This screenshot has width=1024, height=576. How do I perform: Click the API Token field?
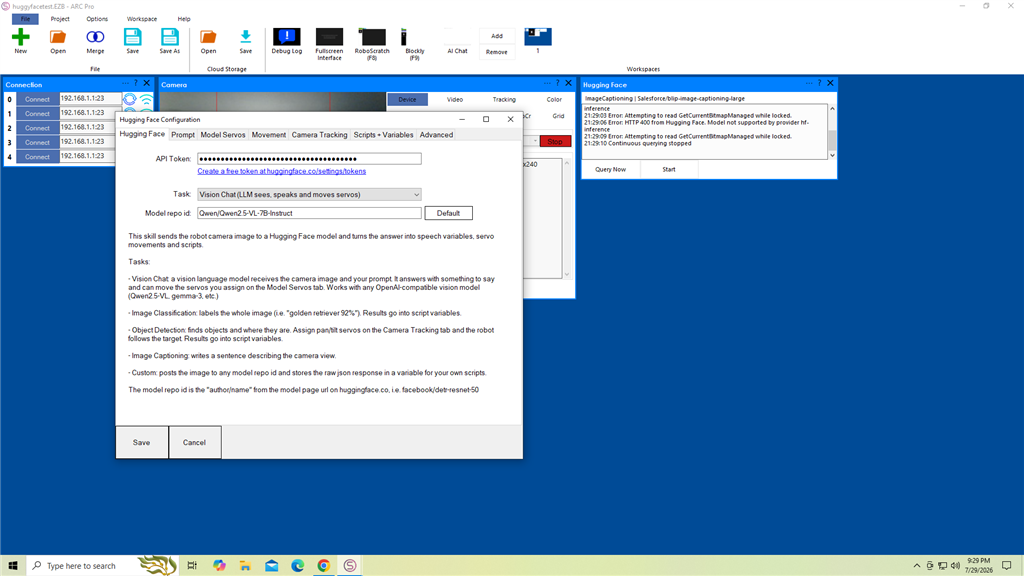tap(309, 159)
